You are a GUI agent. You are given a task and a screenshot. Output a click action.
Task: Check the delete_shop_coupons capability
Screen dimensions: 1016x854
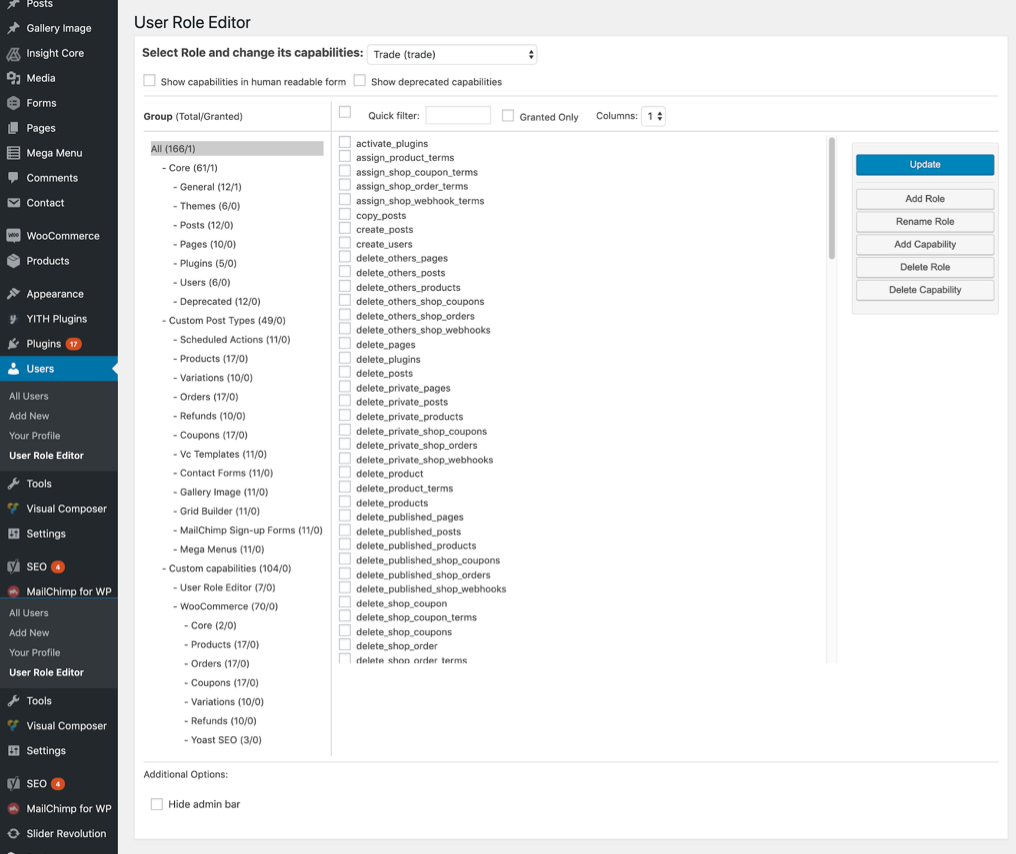pyautogui.click(x=345, y=631)
